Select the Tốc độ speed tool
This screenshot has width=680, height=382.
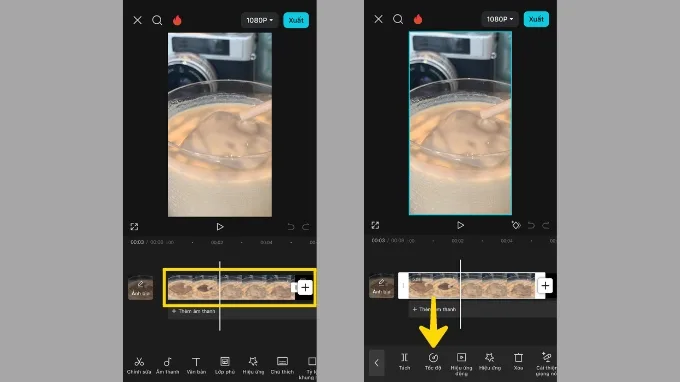pos(433,361)
